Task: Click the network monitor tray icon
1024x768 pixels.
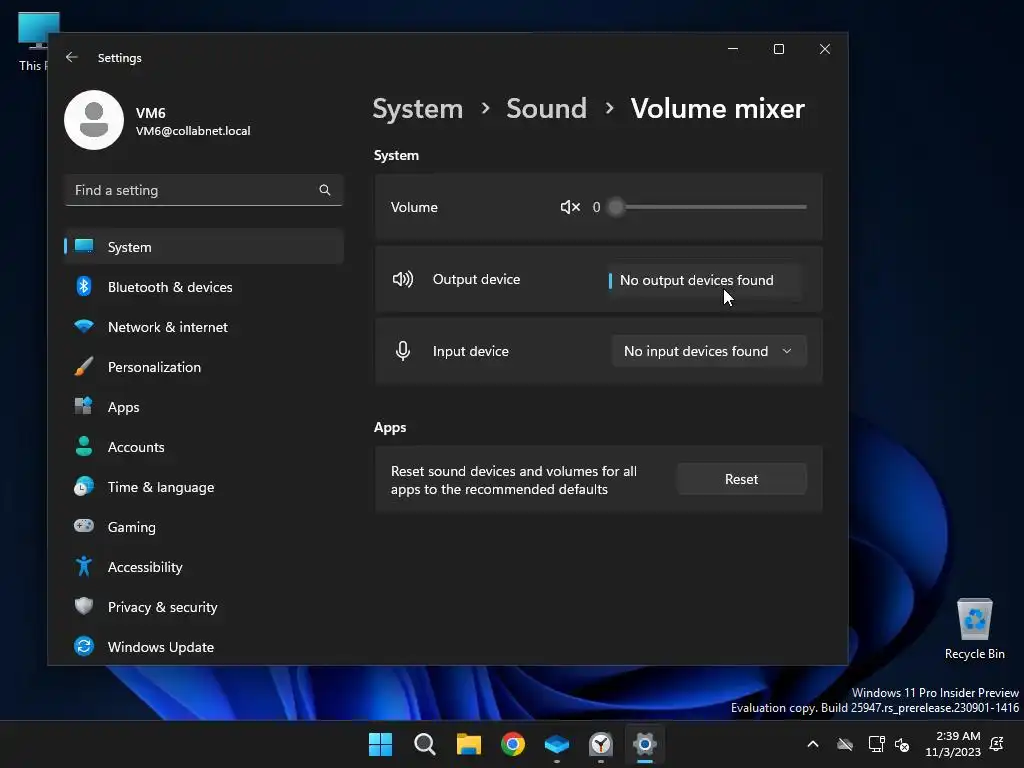Action: (x=876, y=744)
